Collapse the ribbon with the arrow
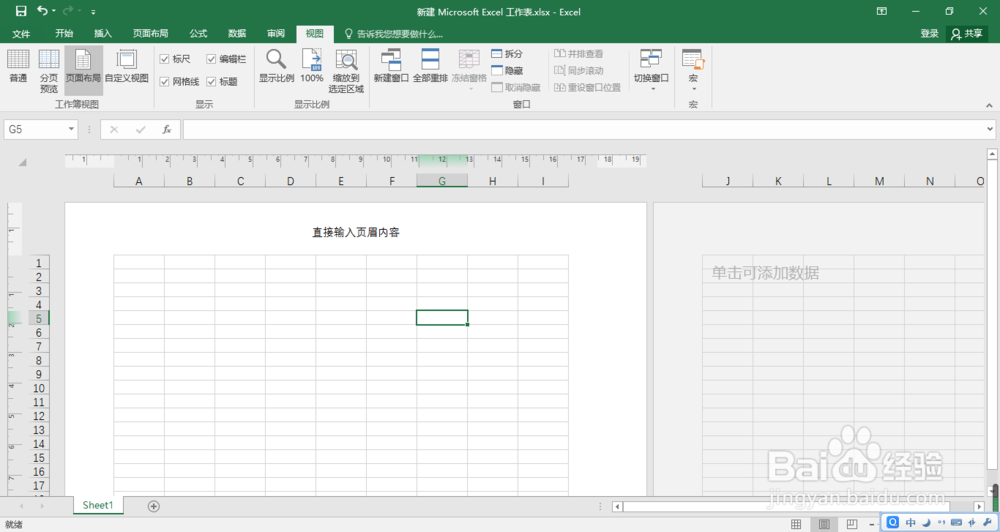The height and width of the screenshot is (532, 1000). 989,106
